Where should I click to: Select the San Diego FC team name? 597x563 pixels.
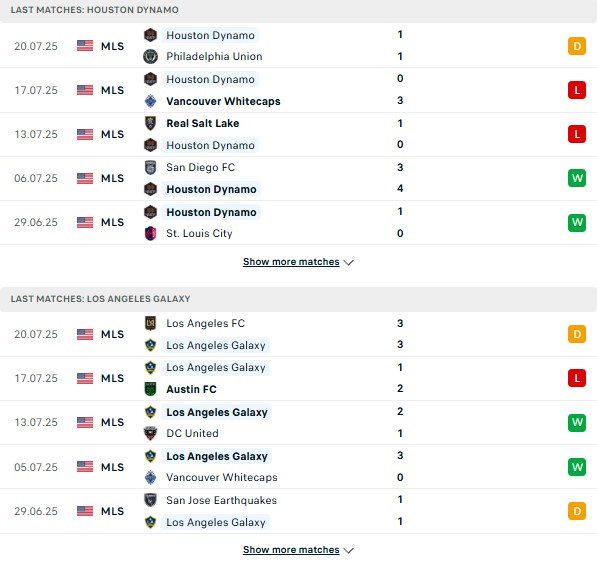200,167
